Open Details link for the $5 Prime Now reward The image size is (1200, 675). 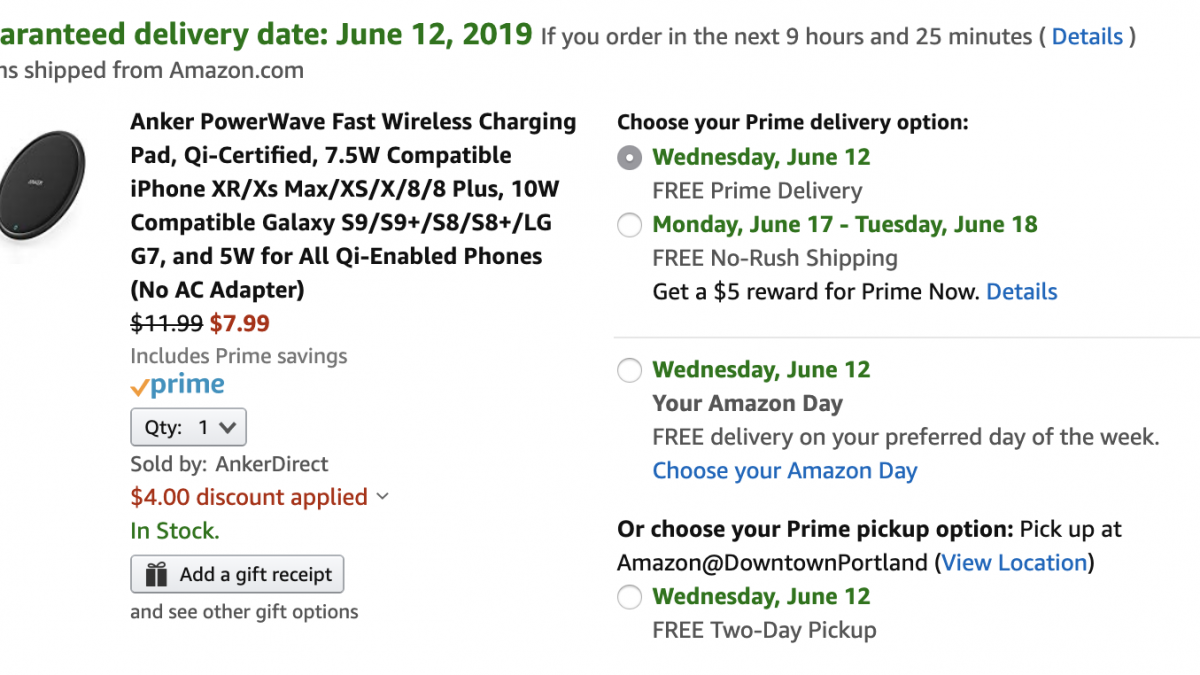pos(1021,292)
